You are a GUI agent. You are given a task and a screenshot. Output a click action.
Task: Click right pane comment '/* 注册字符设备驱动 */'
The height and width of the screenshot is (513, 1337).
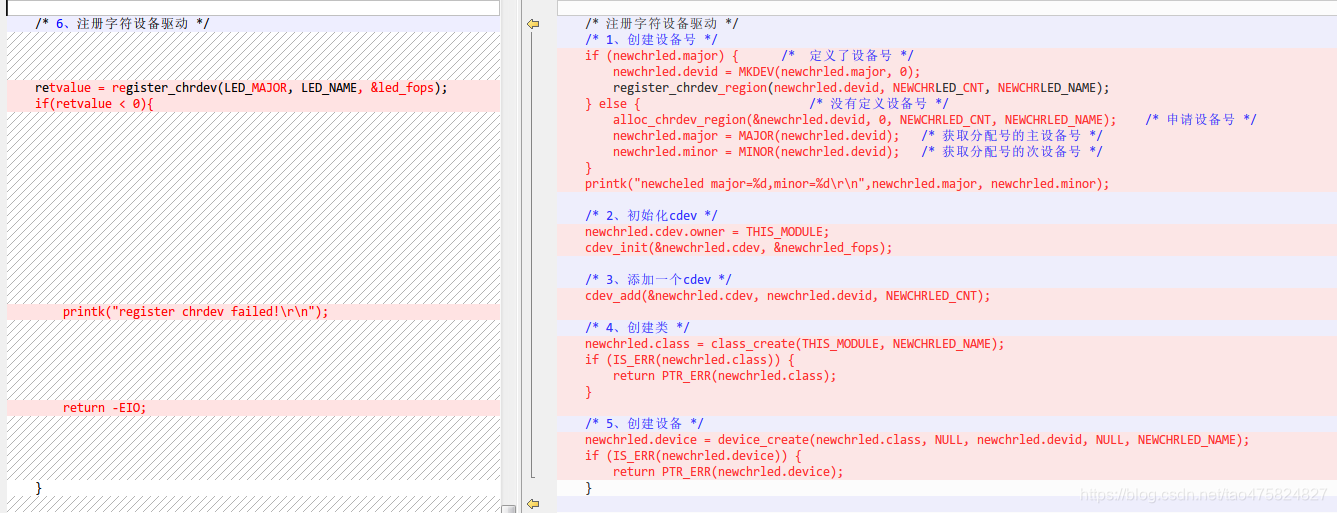662,24
